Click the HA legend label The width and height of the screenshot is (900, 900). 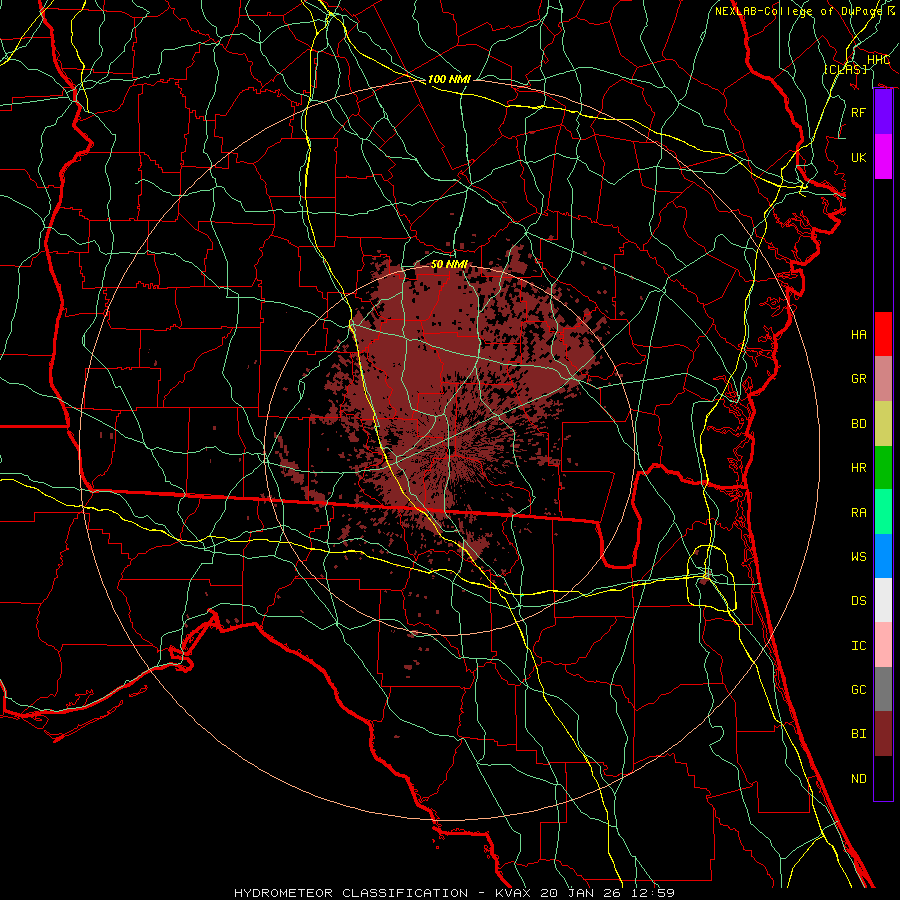click(x=859, y=335)
